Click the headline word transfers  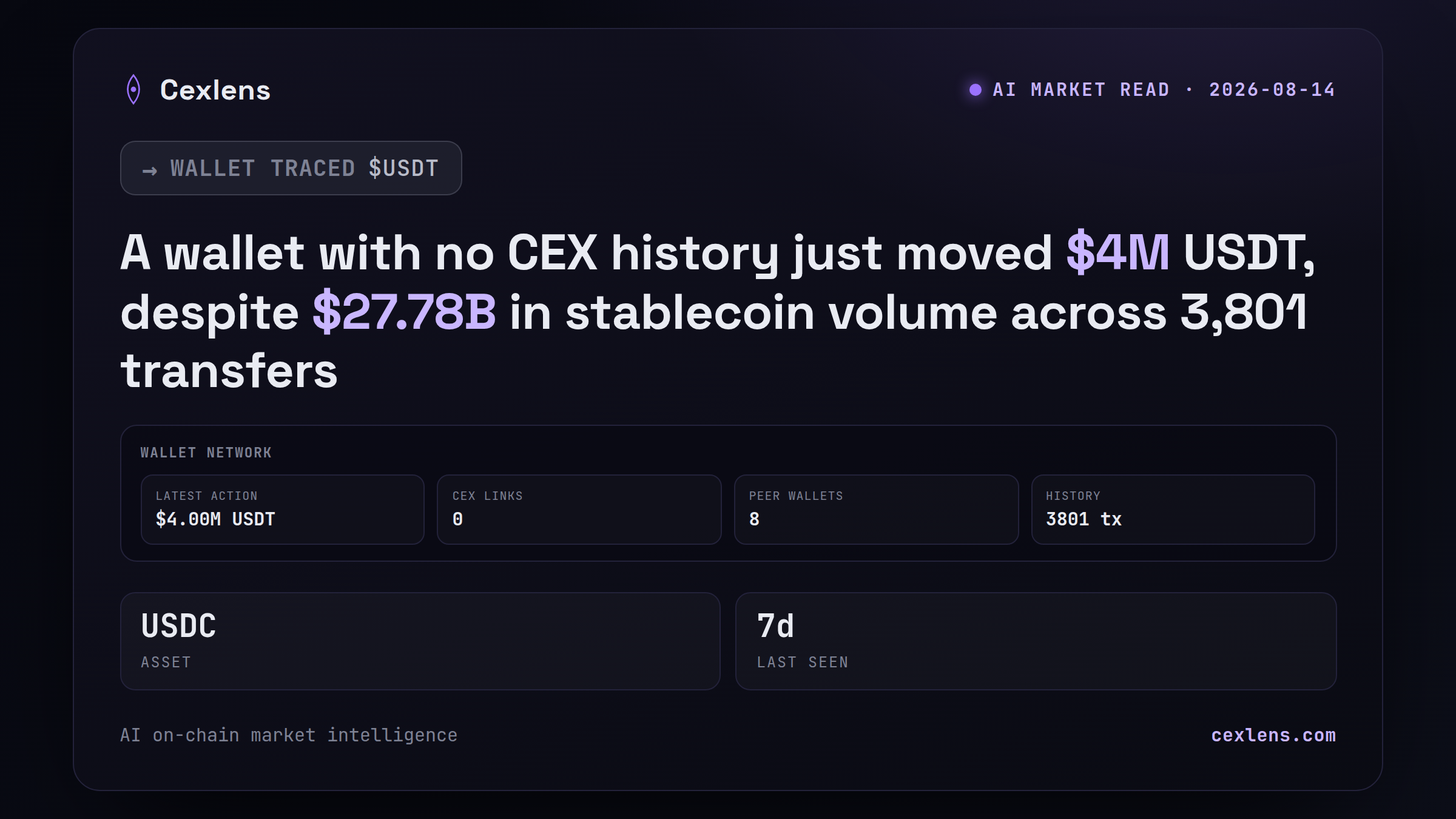pos(229,371)
